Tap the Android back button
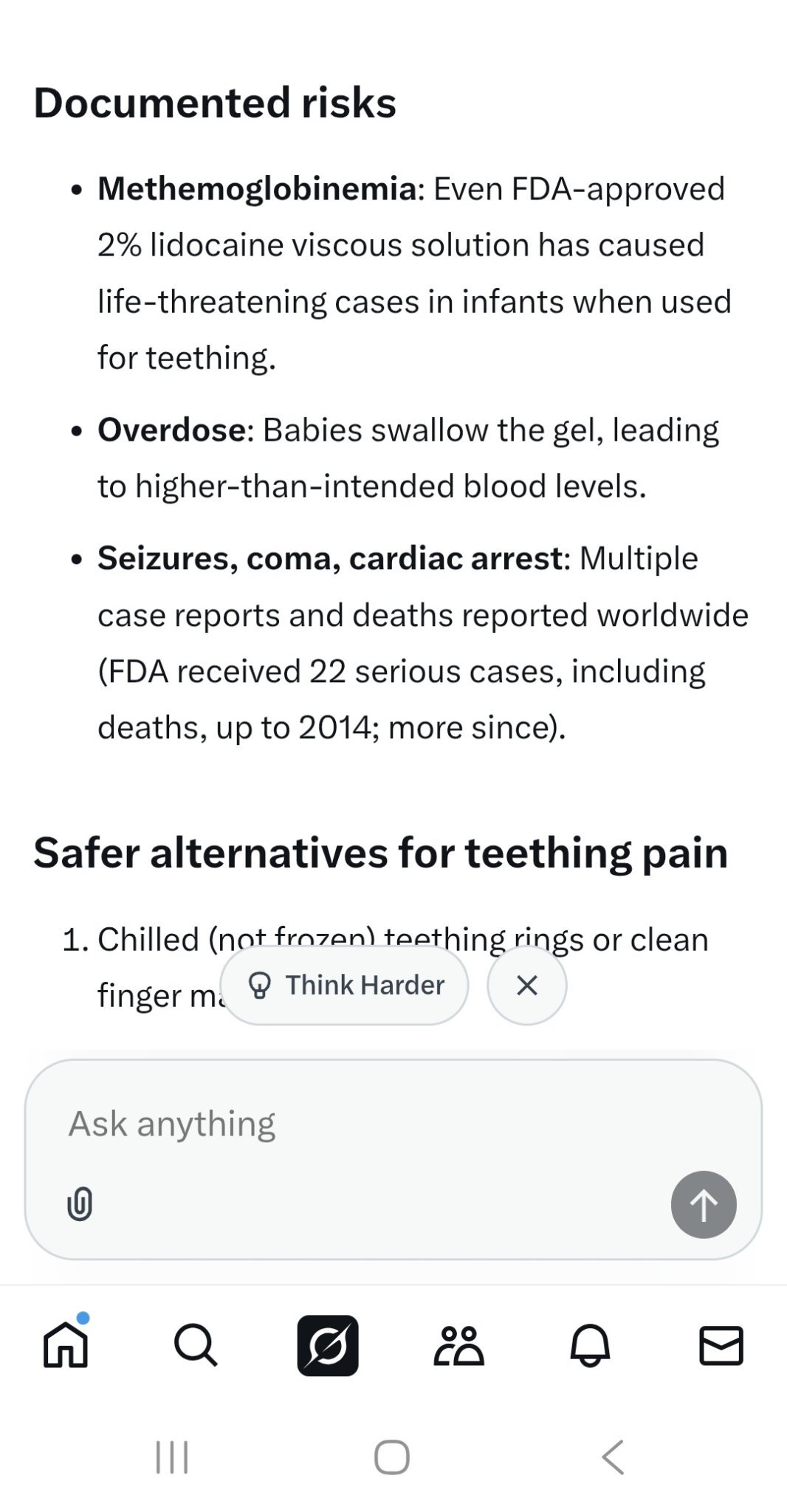 pyautogui.click(x=613, y=1457)
